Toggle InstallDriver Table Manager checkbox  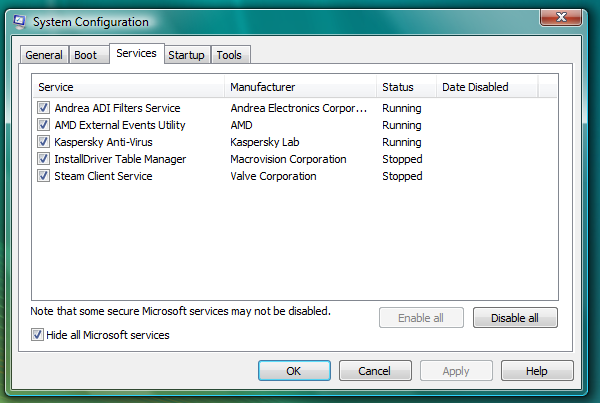(x=43, y=158)
